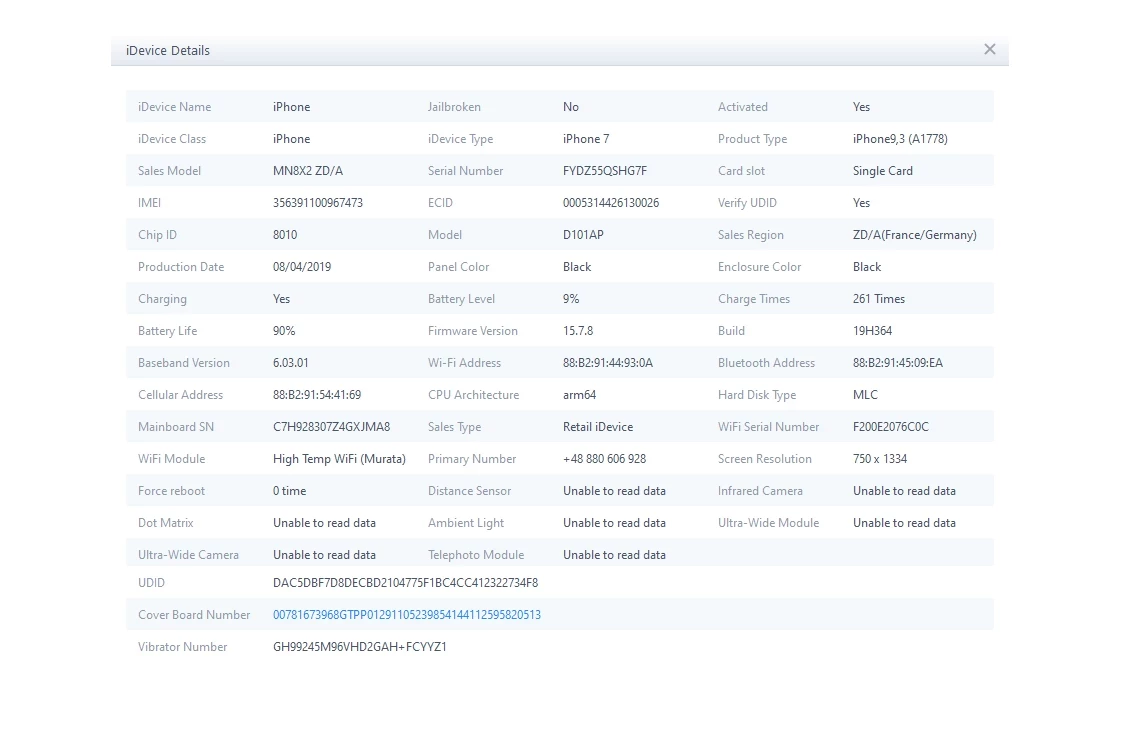
Task: Select the ECID value 0005314426130026
Action: [611, 203]
